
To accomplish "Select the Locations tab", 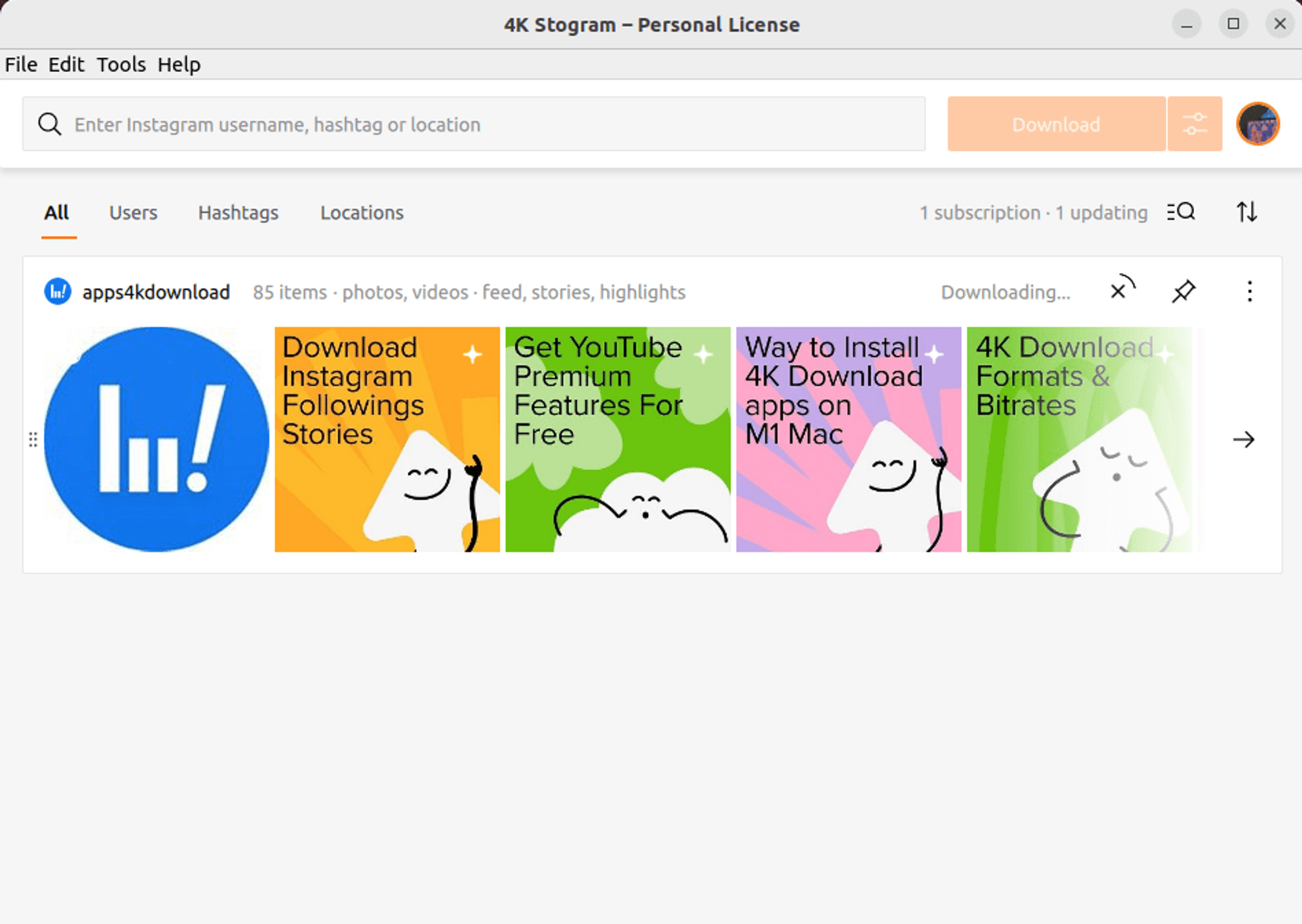I will click(362, 213).
